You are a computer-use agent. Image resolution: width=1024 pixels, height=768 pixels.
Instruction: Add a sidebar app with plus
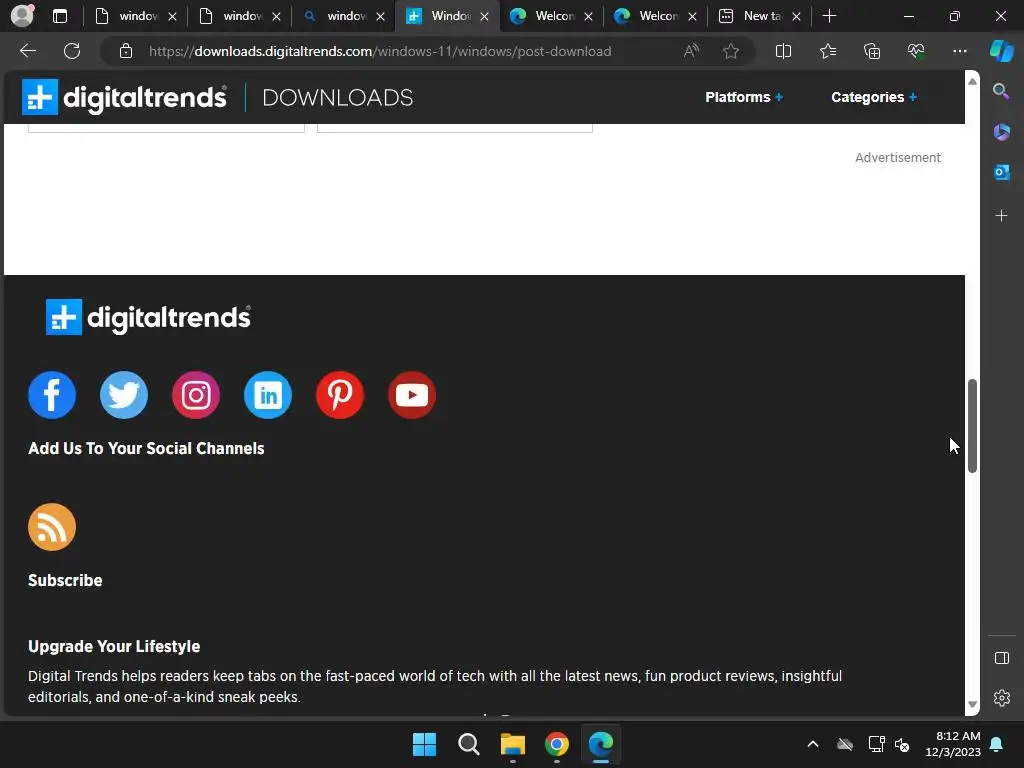click(x=1001, y=216)
